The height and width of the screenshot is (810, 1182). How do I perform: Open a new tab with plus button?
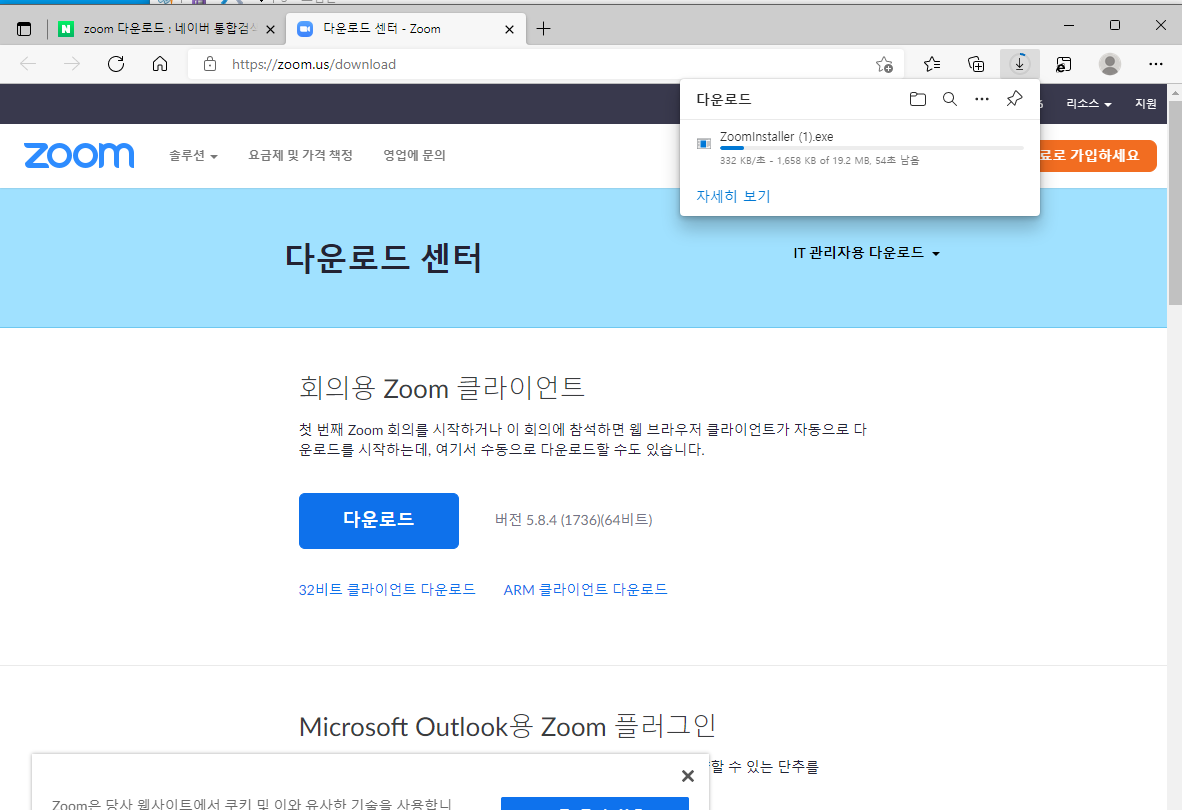[x=544, y=29]
